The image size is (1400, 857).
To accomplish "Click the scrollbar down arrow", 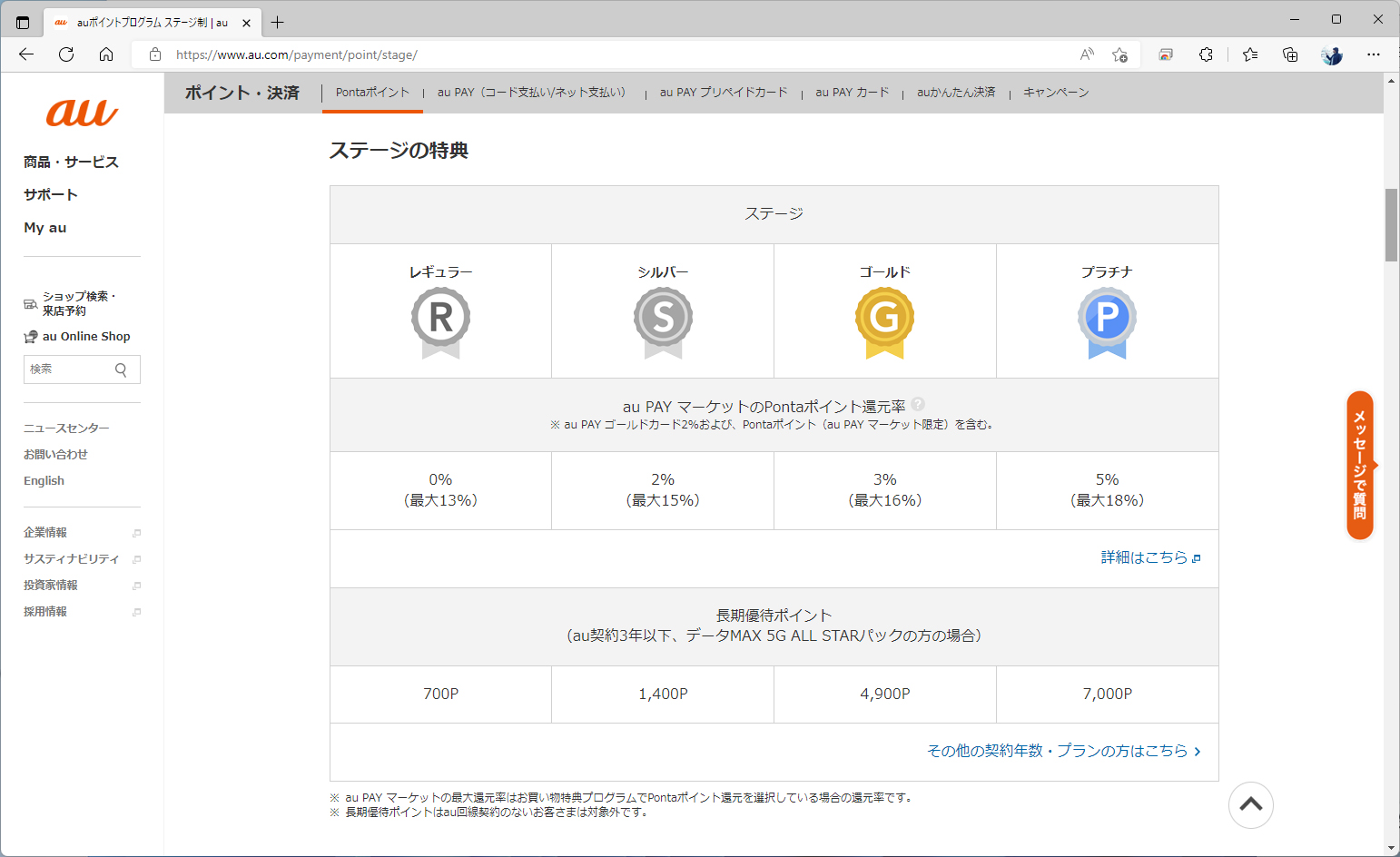I will 1391,848.
